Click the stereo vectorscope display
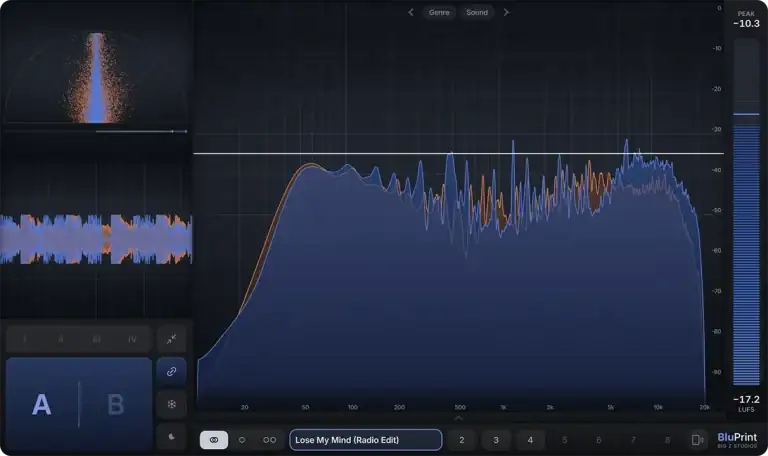768x456 pixels. pos(96,76)
